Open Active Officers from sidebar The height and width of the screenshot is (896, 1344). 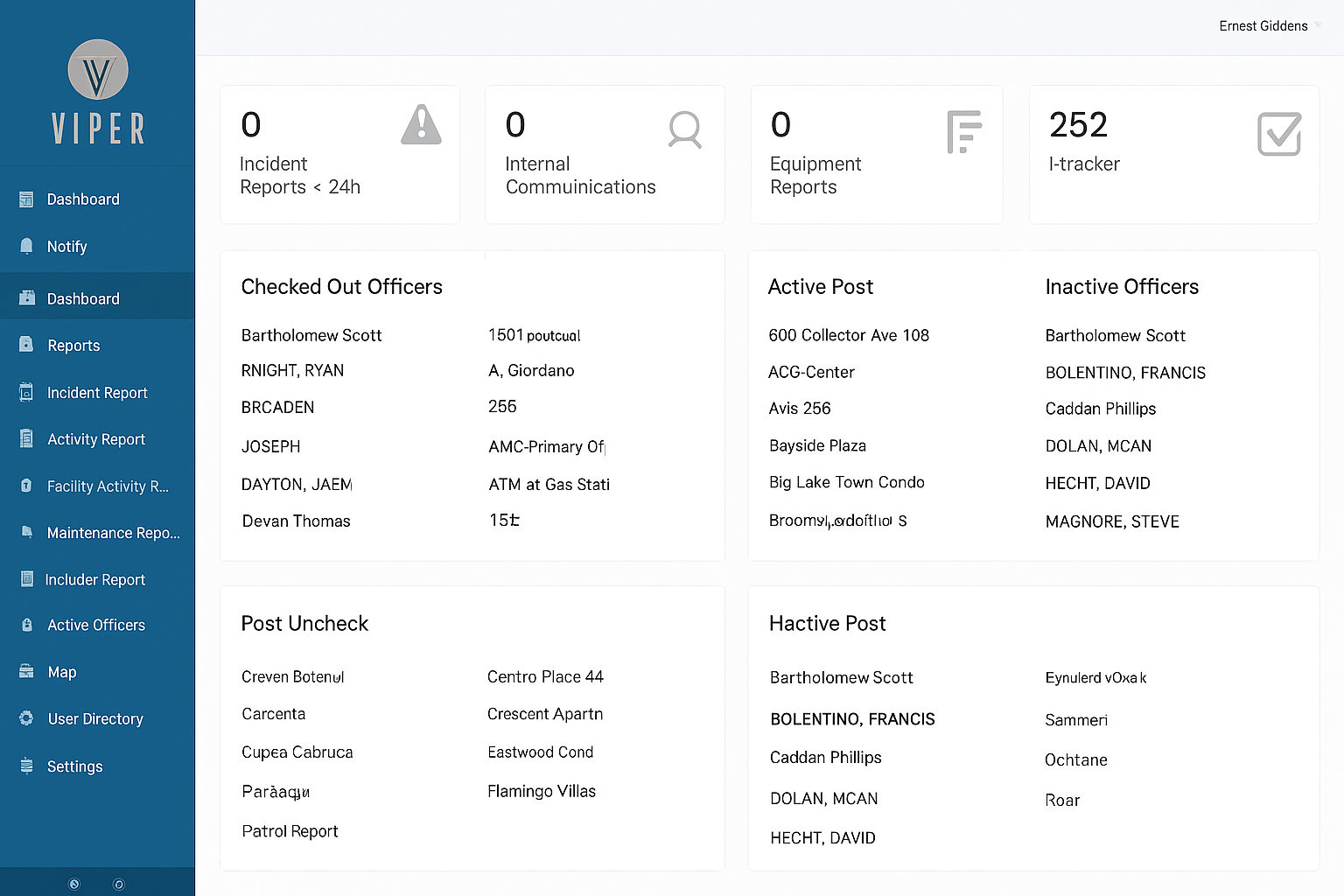pos(96,625)
